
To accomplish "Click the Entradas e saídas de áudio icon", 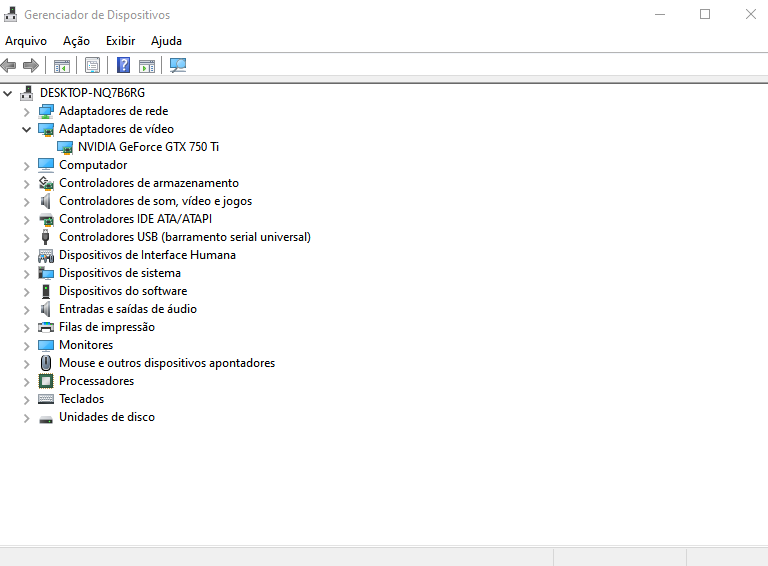I will [x=46, y=309].
